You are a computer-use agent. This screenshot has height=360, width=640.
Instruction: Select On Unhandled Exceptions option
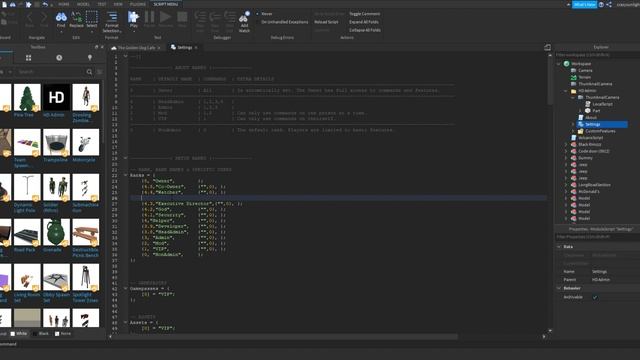(x=284, y=22)
